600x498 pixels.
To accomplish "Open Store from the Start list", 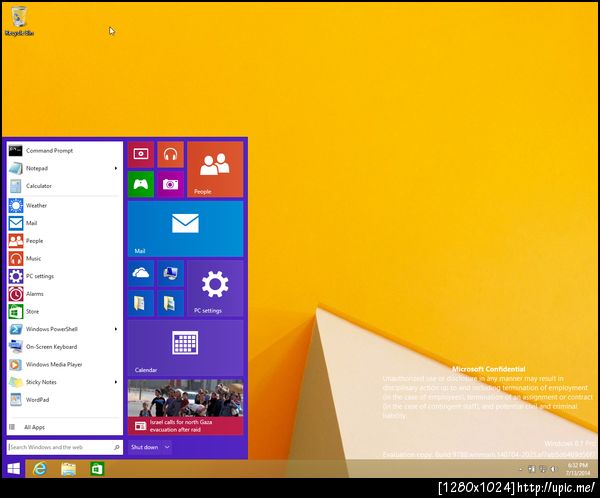I will click(64, 312).
